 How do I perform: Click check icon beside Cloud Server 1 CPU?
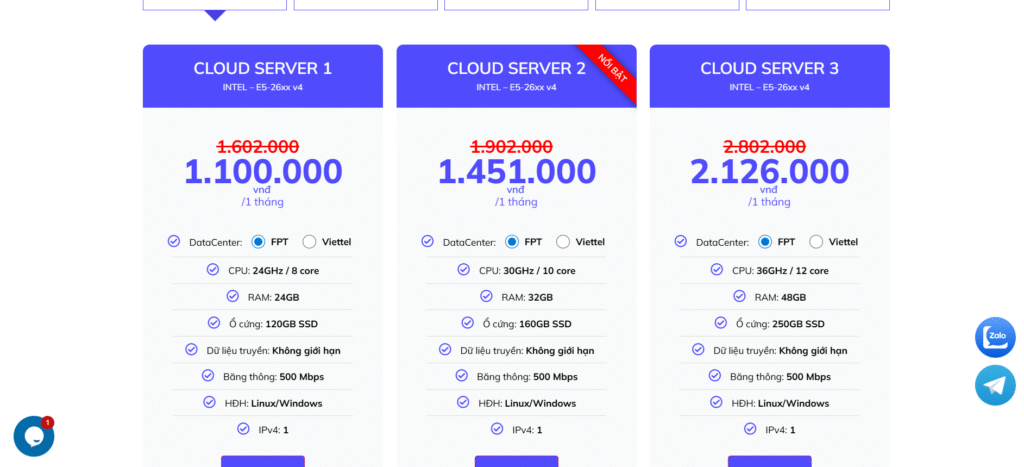point(213,270)
